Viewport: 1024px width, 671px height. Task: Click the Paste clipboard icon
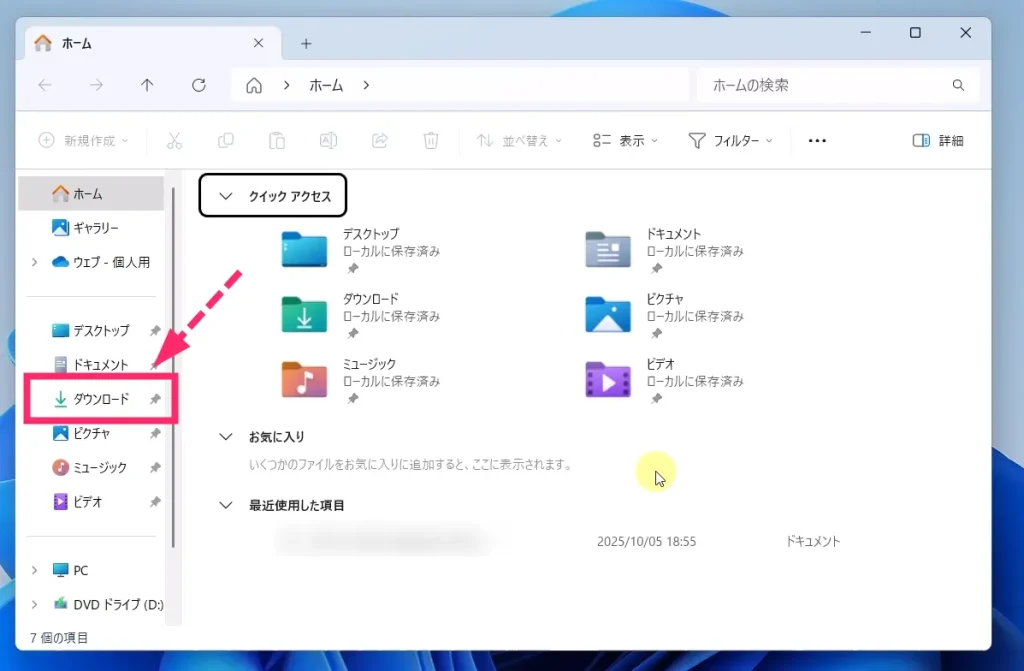point(277,141)
